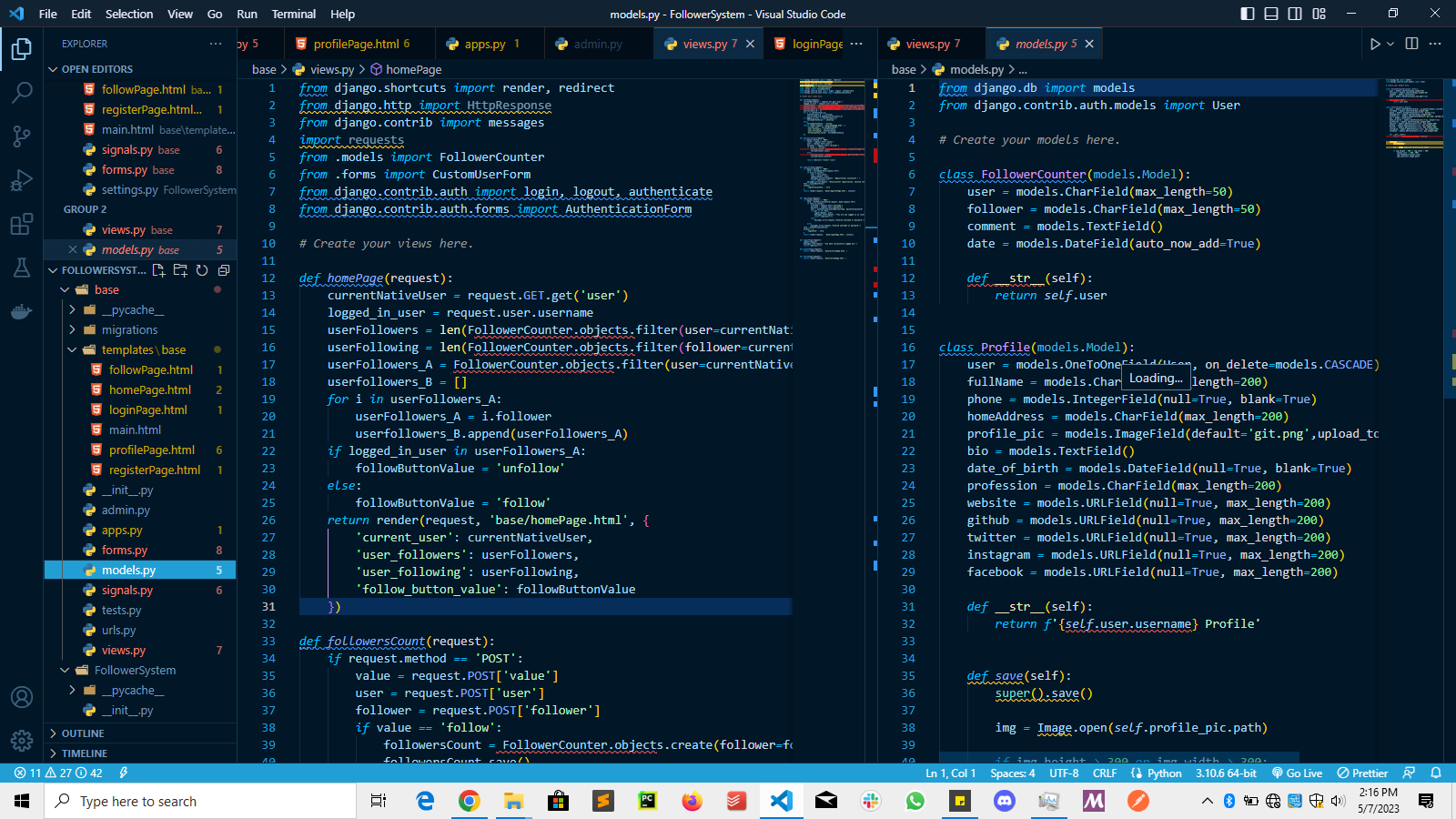Open the Run and Debug view
The image size is (1456, 819).
(22, 179)
